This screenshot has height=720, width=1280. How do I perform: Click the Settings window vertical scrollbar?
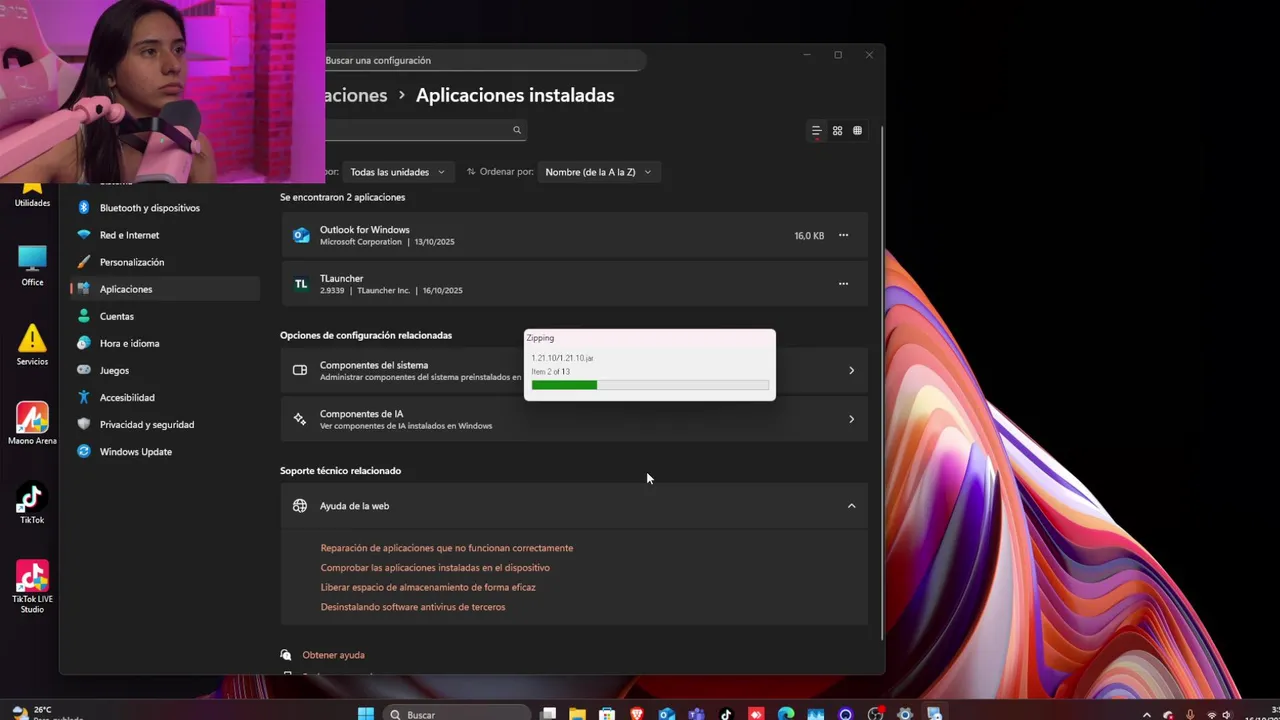881,385
